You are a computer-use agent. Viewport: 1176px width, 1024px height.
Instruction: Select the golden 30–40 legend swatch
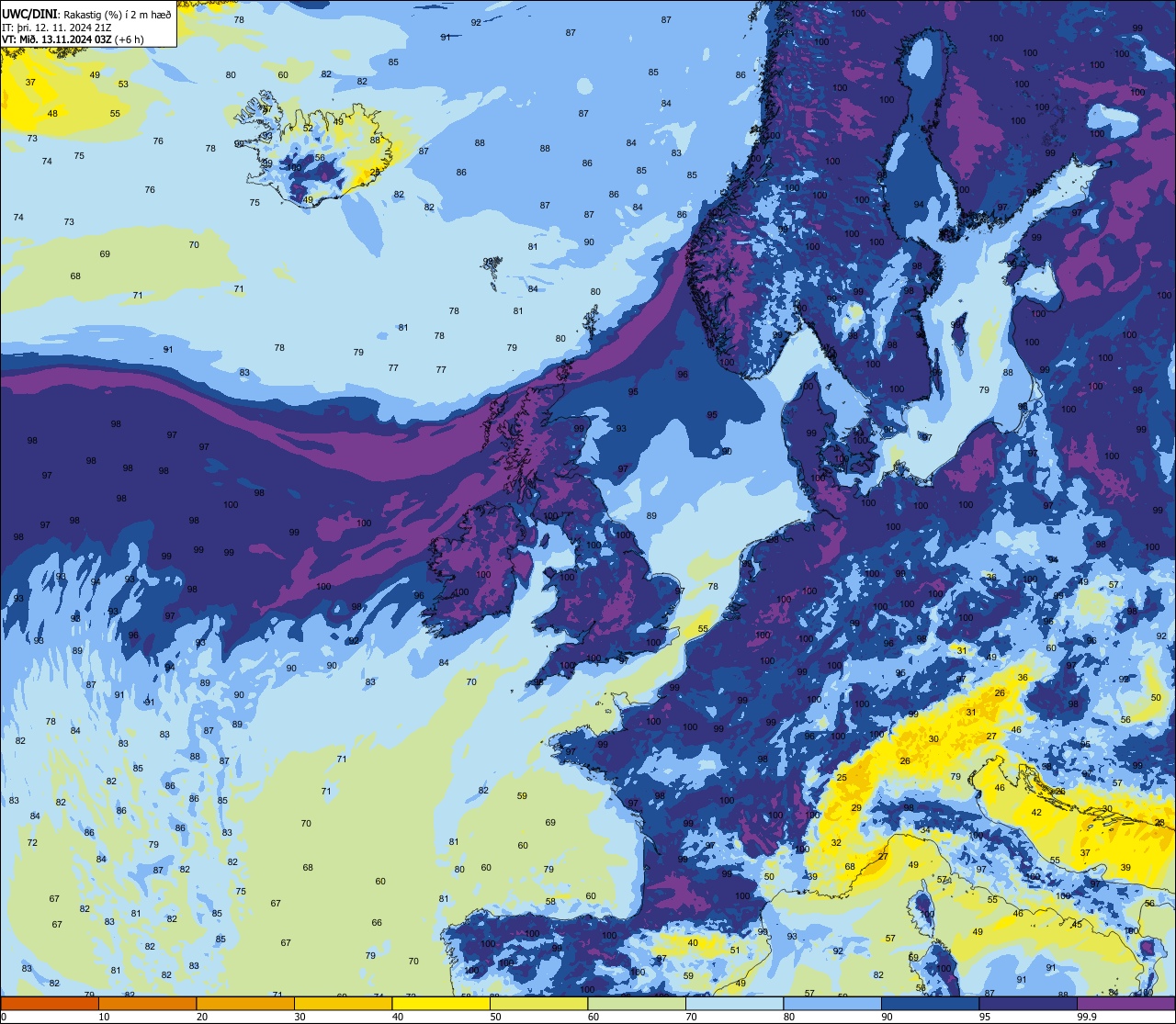(x=343, y=1003)
